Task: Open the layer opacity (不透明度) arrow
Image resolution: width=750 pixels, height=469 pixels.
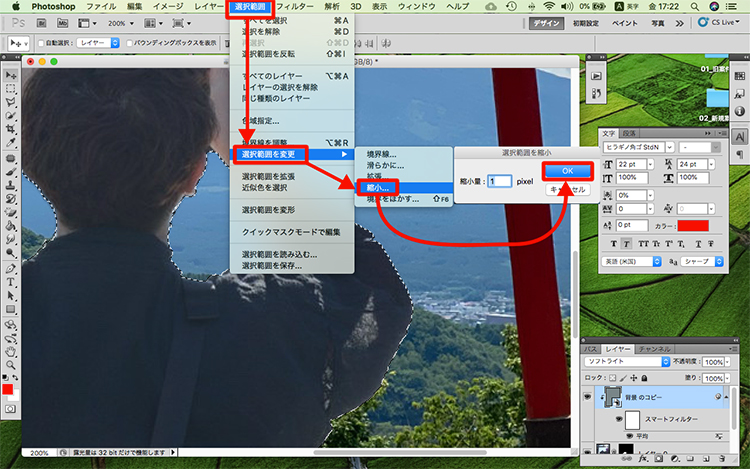Action: pyautogui.click(x=728, y=362)
